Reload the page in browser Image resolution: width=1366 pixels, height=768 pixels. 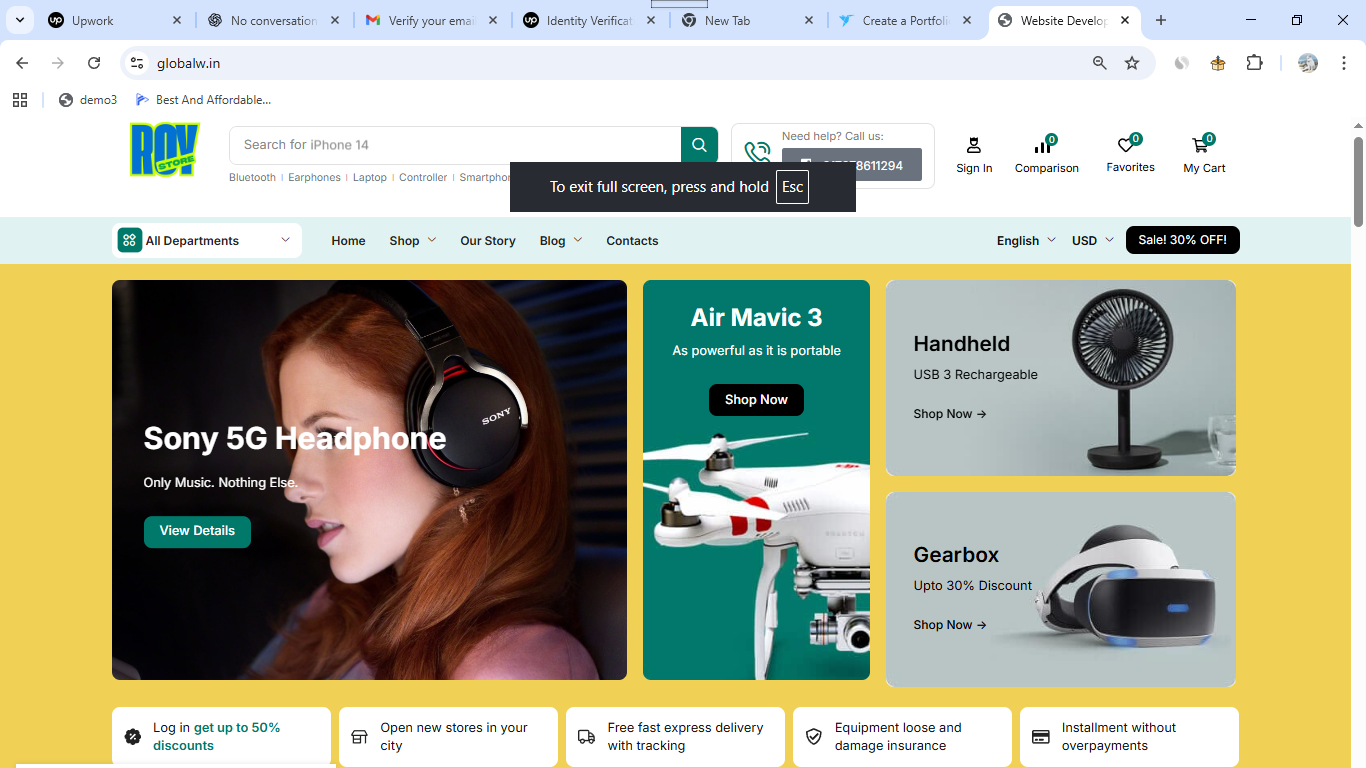click(94, 63)
